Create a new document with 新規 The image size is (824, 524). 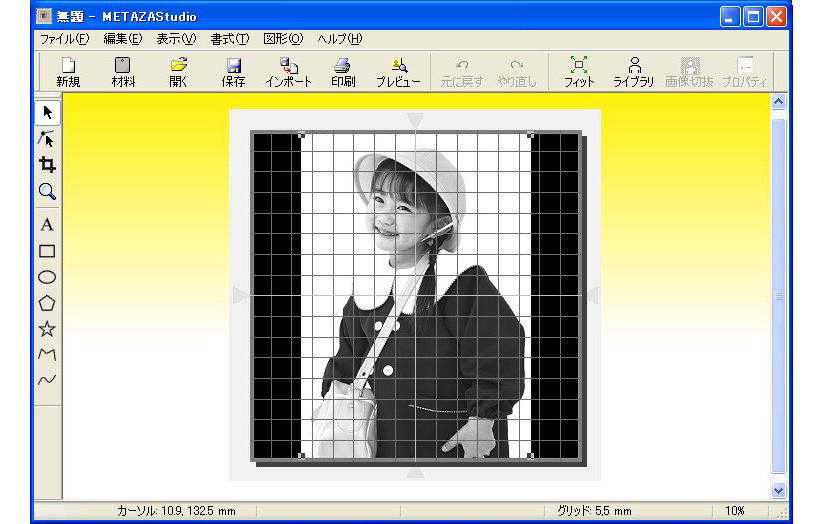[x=68, y=72]
